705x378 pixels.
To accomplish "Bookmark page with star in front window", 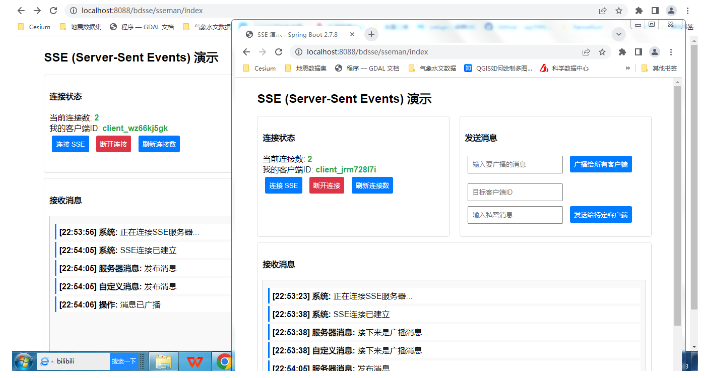I will [x=602, y=52].
